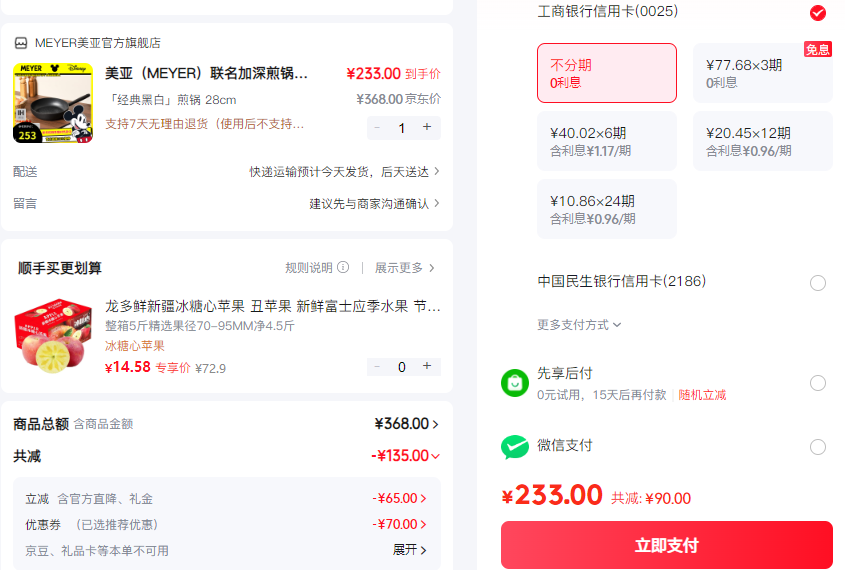The height and width of the screenshot is (570, 845).
Task: Click the 立即支付 button
Action: pyautogui.click(x=667, y=545)
